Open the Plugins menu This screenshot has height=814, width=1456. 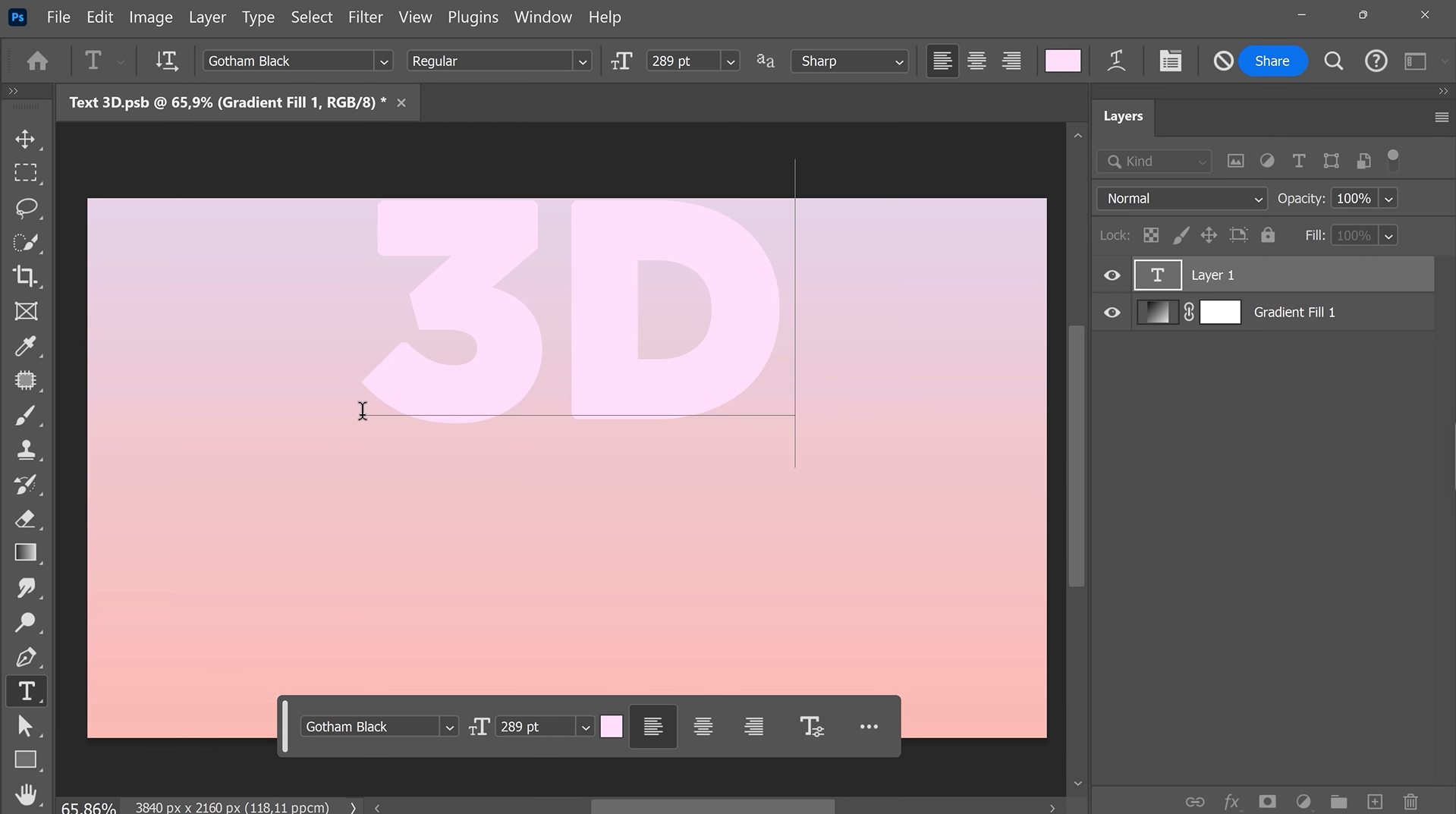(x=473, y=17)
